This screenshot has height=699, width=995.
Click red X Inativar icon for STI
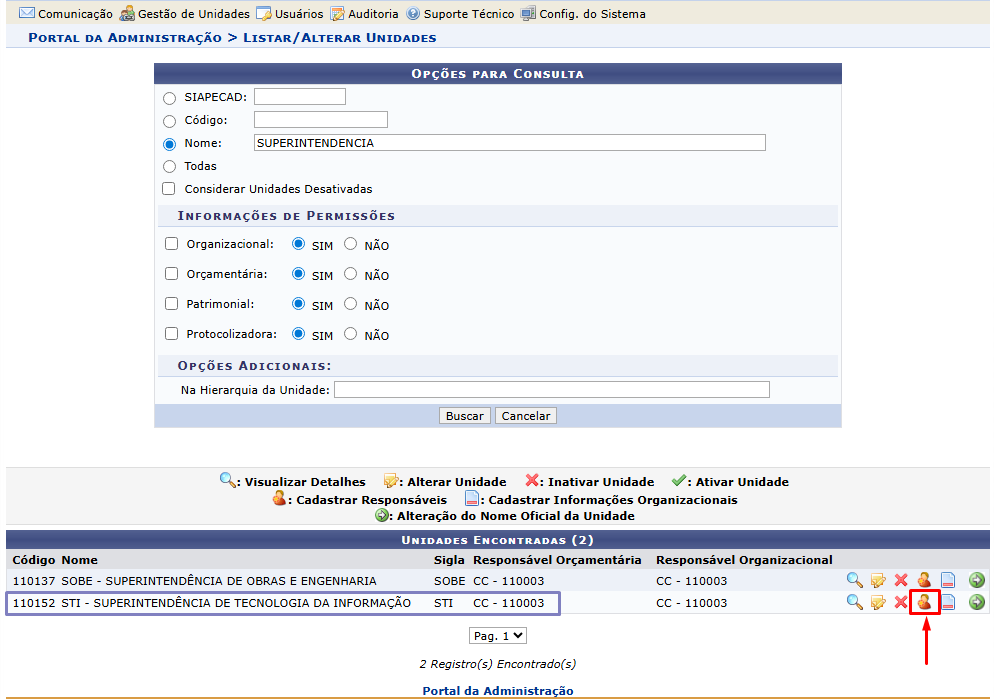(x=901, y=602)
